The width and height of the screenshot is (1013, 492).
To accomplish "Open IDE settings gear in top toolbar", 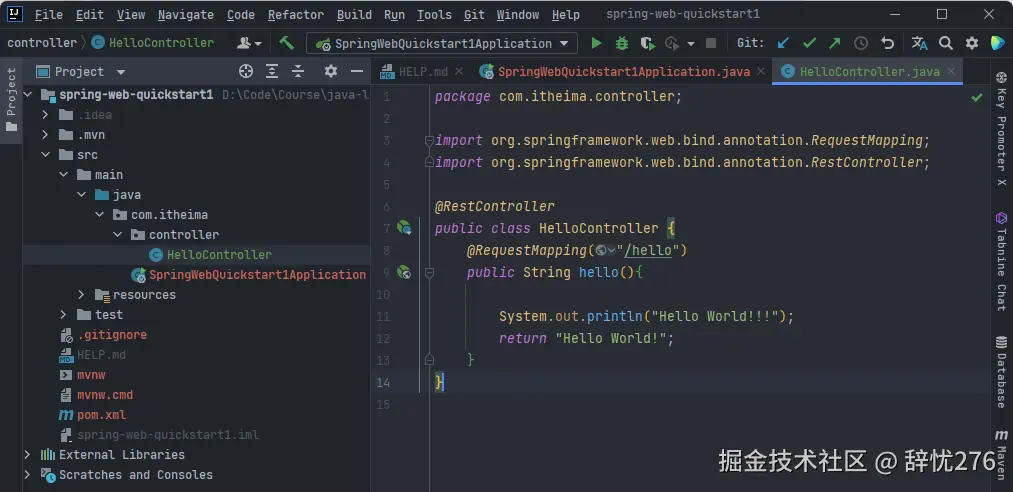I will pyautogui.click(x=972, y=43).
